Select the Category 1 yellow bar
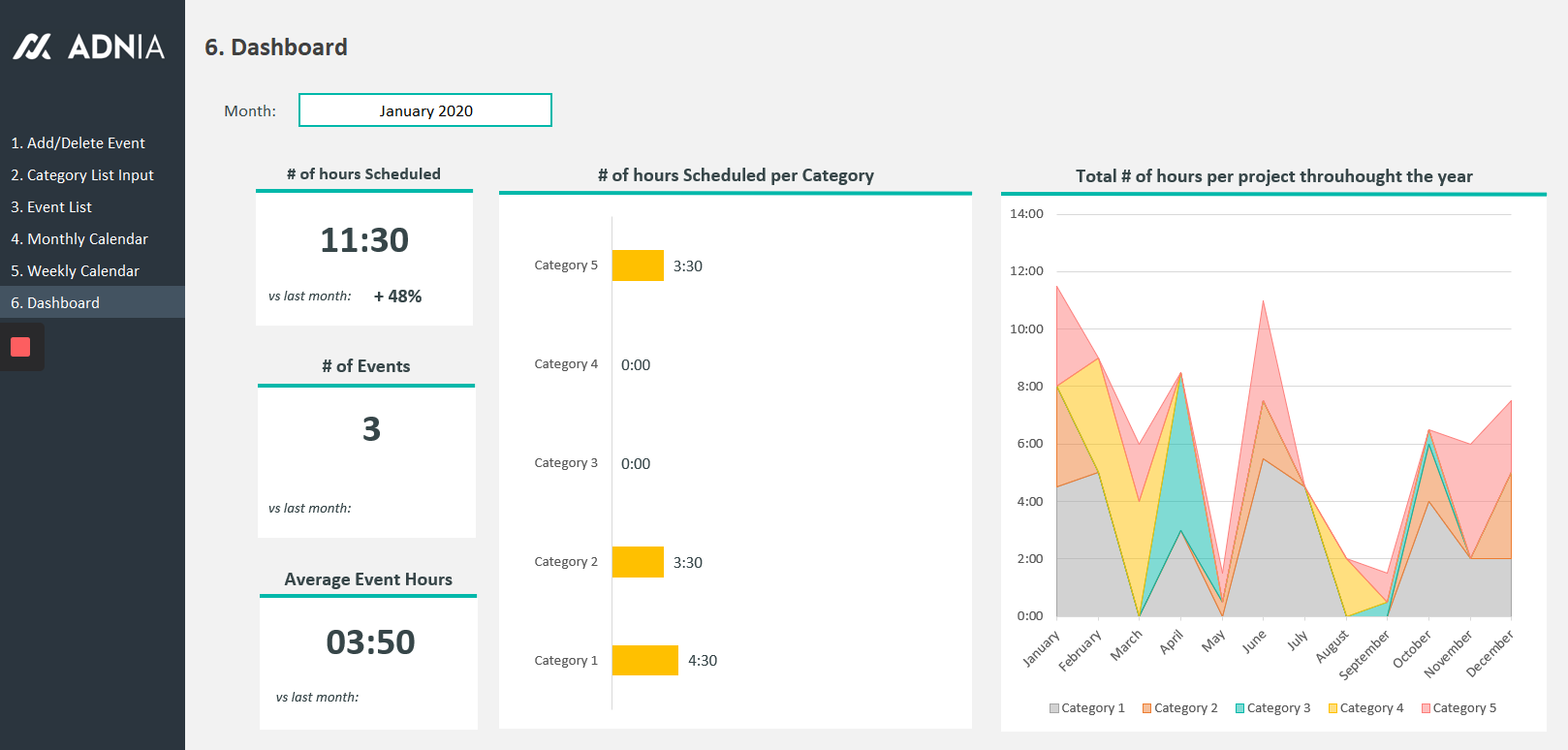Screen dimensions: 1568x750 [x=644, y=660]
